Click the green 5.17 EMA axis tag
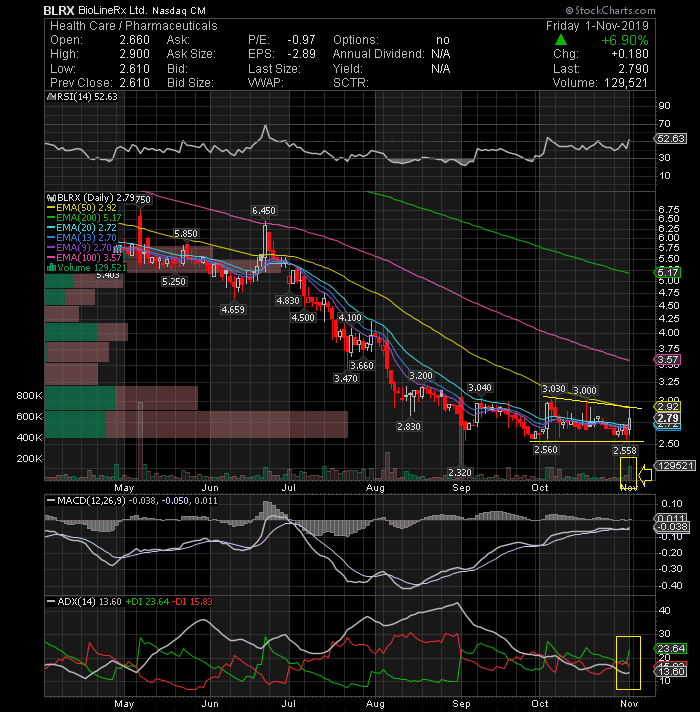The height and width of the screenshot is (712, 700). click(667, 272)
